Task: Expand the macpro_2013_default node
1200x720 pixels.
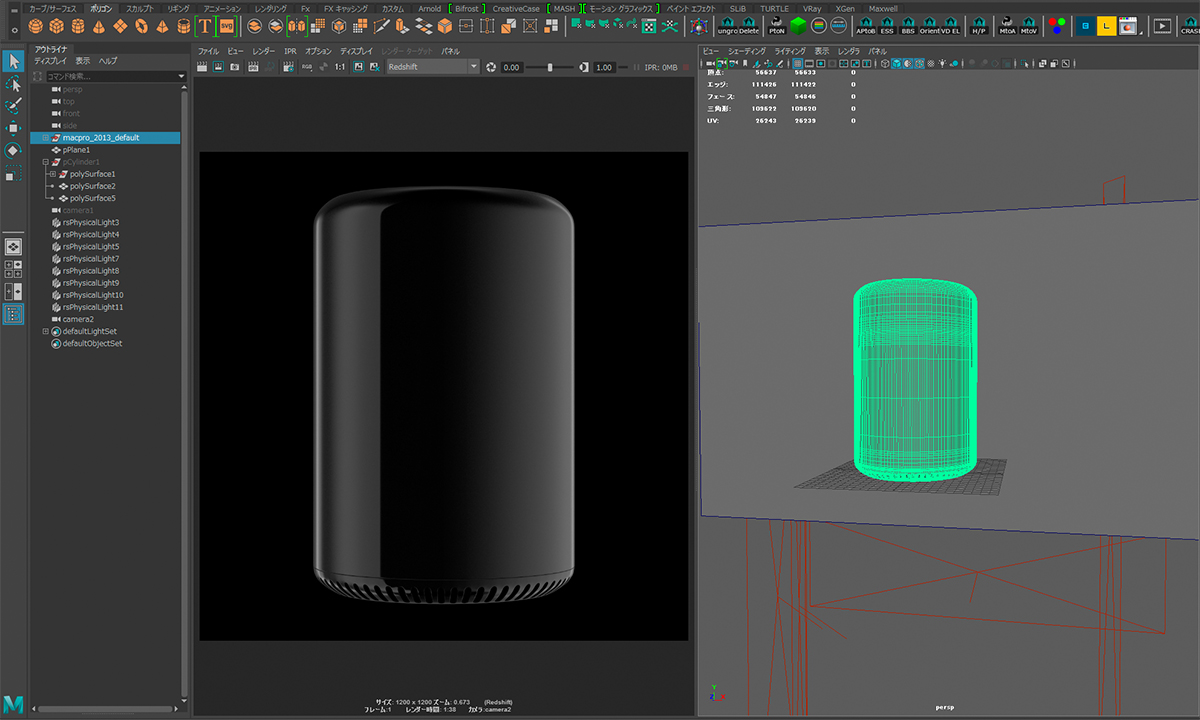Action: click(x=45, y=138)
